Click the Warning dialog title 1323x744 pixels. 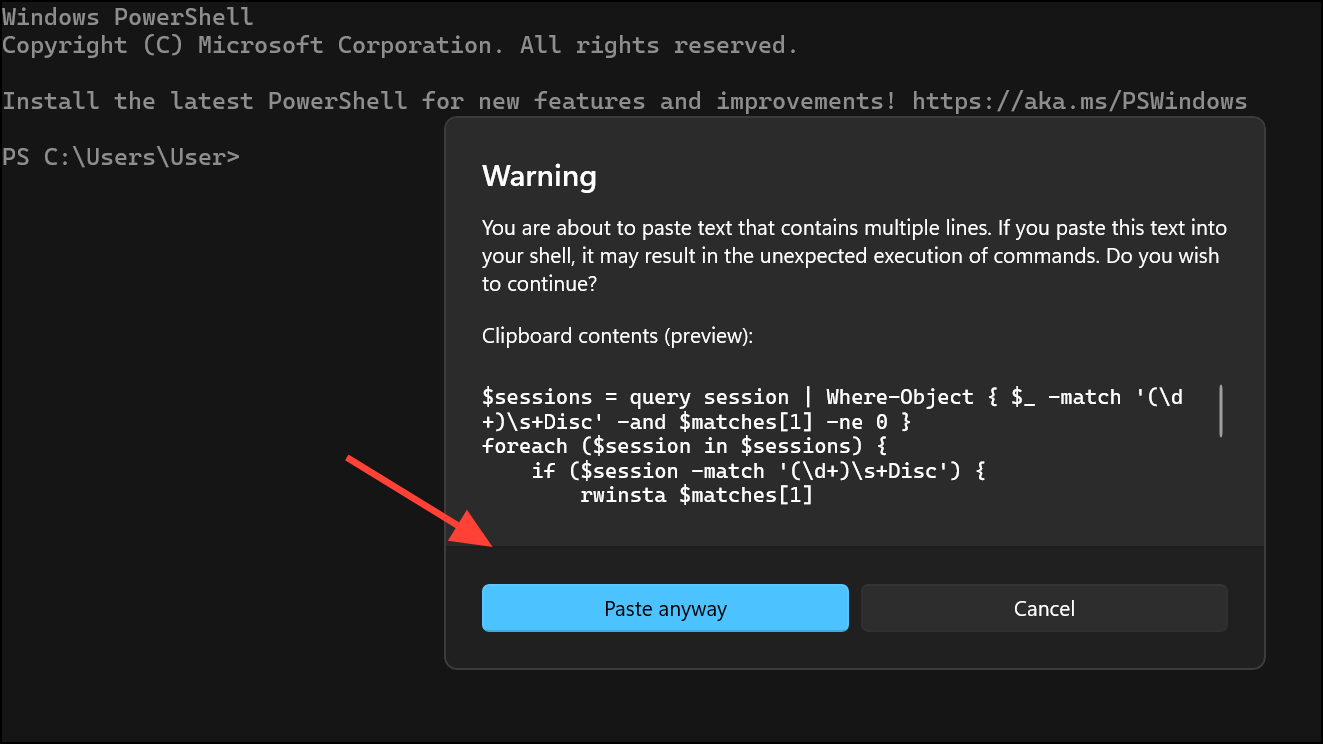coord(539,177)
